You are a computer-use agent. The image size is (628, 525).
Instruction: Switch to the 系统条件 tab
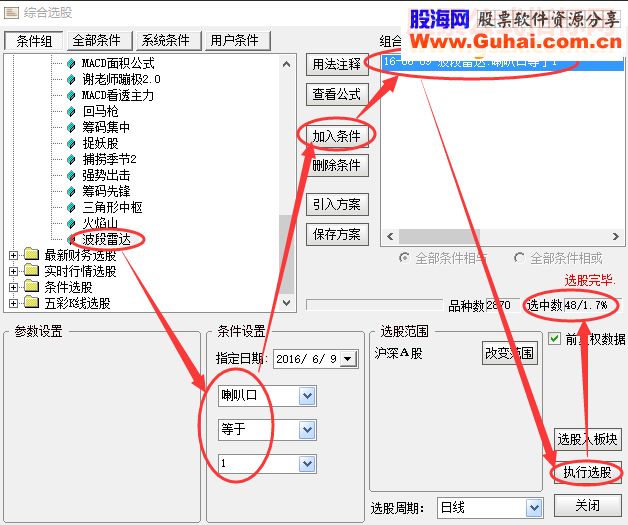click(169, 41)
